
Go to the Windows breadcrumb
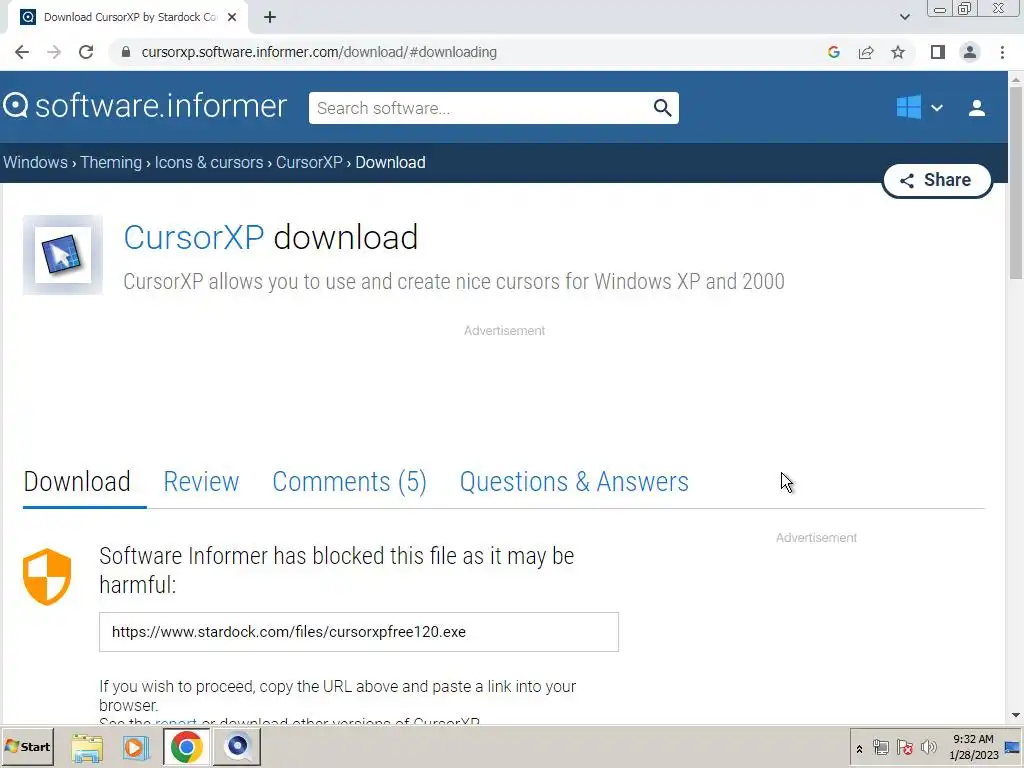tap(35, 163)
